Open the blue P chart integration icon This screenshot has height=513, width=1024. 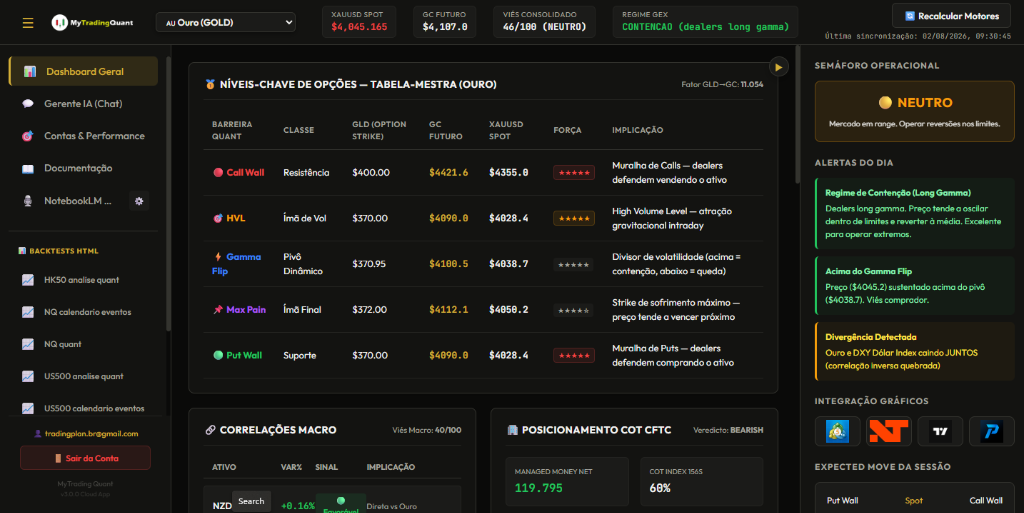pyautogui.click(x=991, y=431)
